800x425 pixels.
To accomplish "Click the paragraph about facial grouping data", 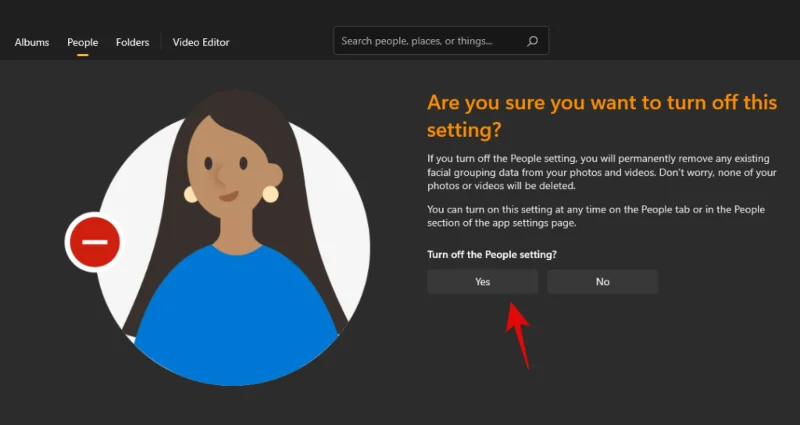I will pyautogui.click(x=600, y=172).
